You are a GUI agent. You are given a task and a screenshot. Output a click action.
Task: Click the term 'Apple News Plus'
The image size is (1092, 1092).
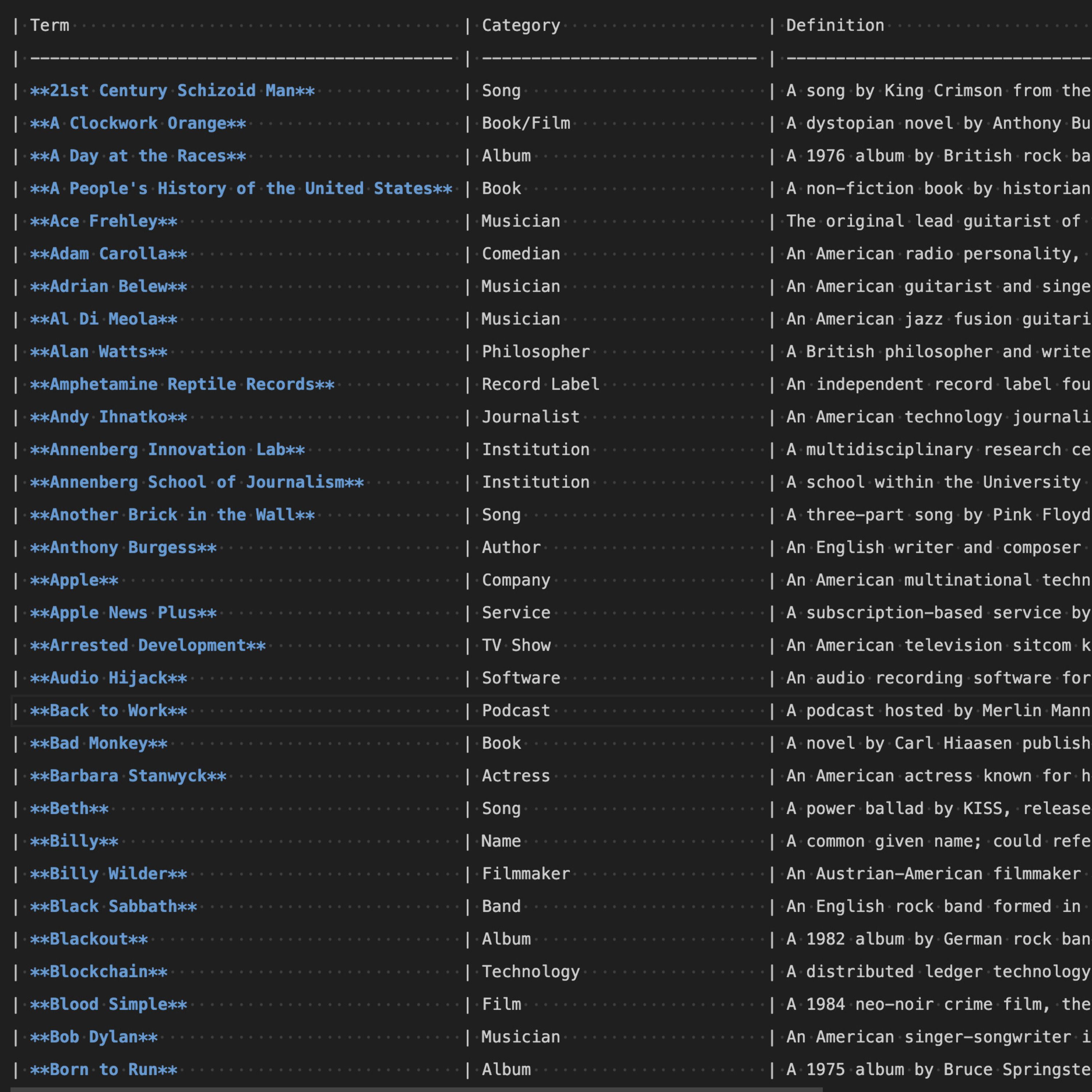[x=123, y=613]
